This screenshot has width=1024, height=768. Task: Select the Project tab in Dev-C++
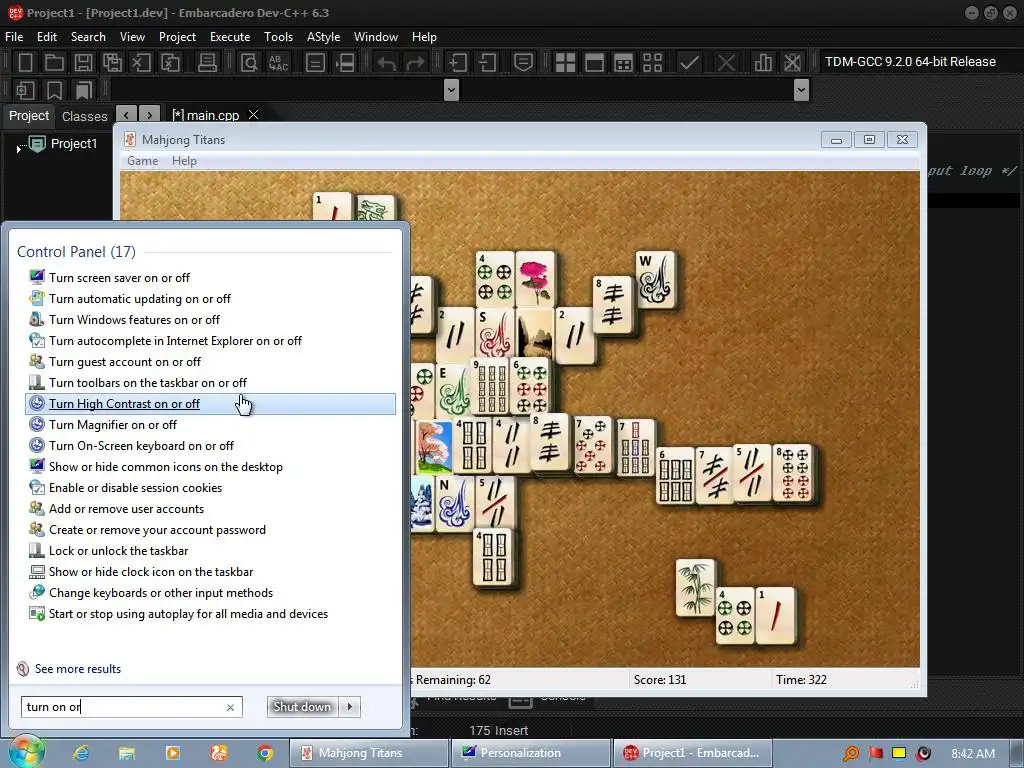click(x=29, y=116)
